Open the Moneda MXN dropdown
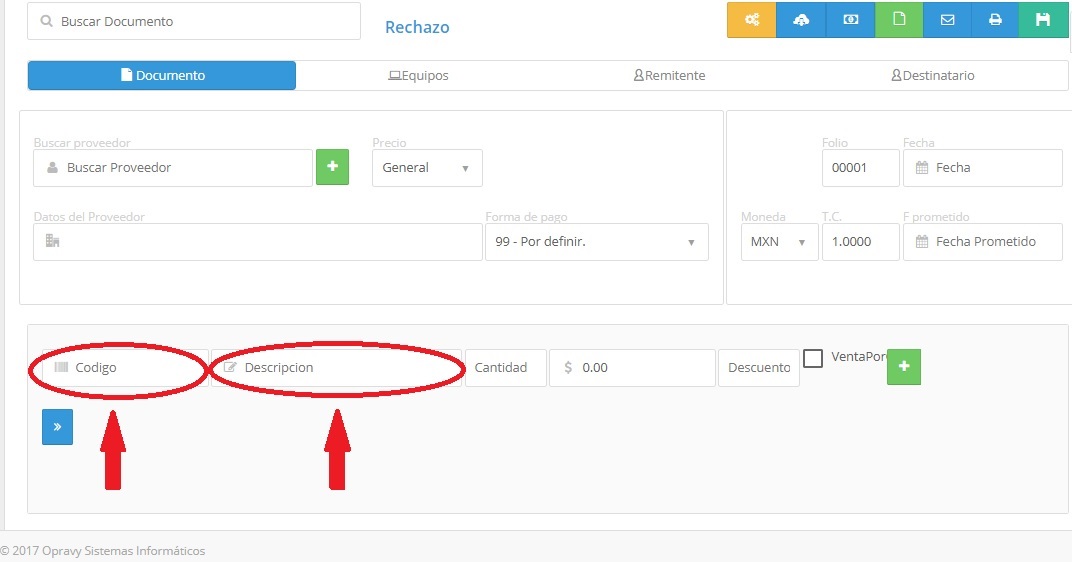The image size is (1072, 562). tap(779, 242)
